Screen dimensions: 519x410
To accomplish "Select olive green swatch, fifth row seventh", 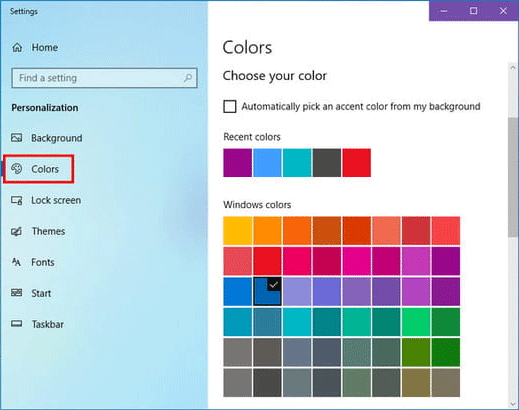I will coord(416,352).
